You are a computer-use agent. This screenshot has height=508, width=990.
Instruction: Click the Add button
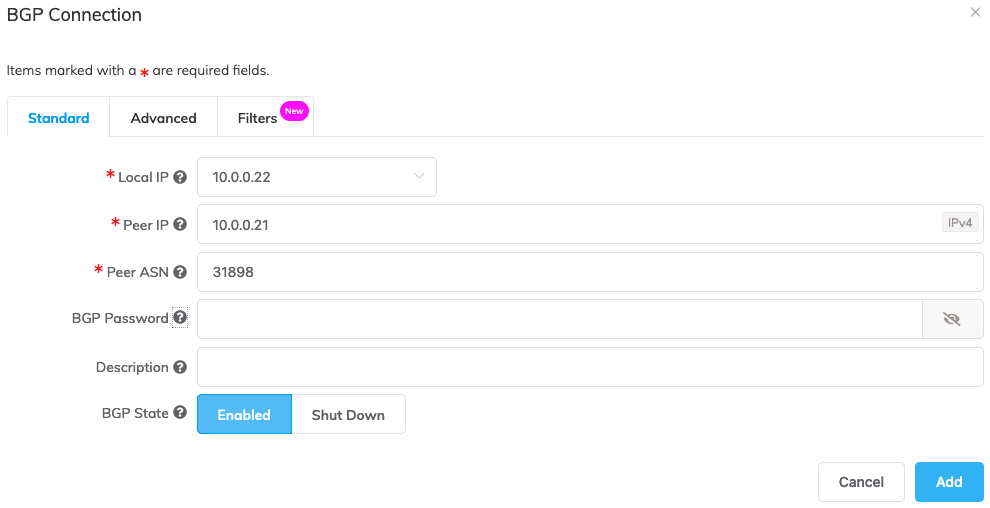click(948, 481)
